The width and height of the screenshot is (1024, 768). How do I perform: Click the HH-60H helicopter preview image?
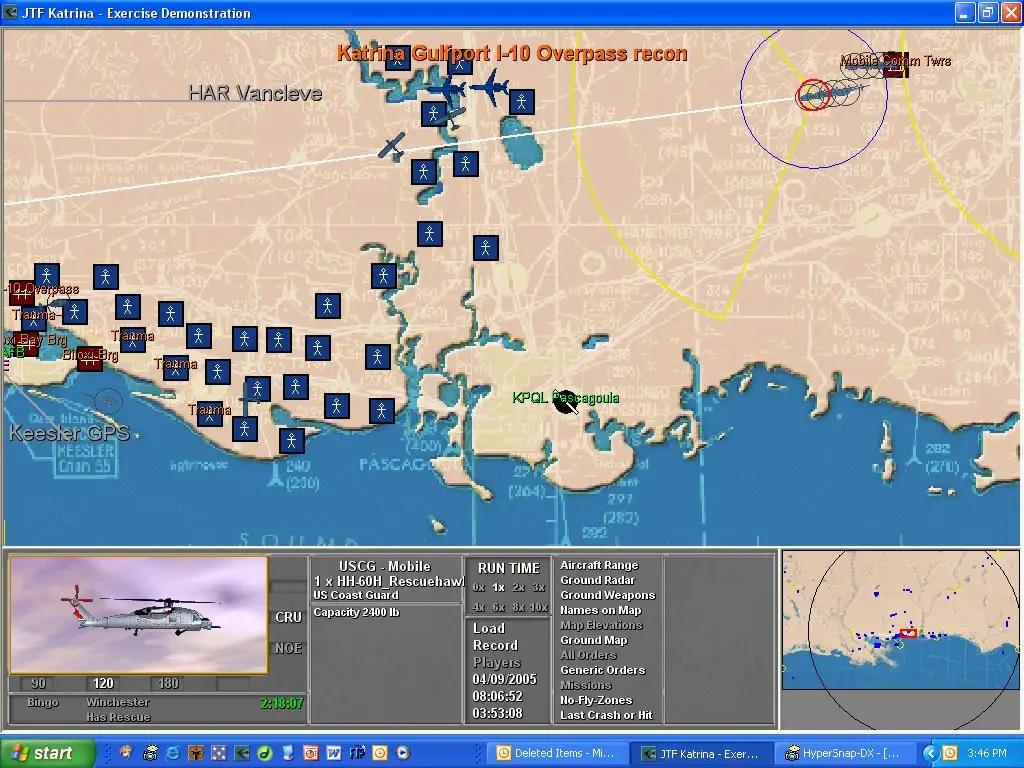pyautogui.click(x=139, y=614)
